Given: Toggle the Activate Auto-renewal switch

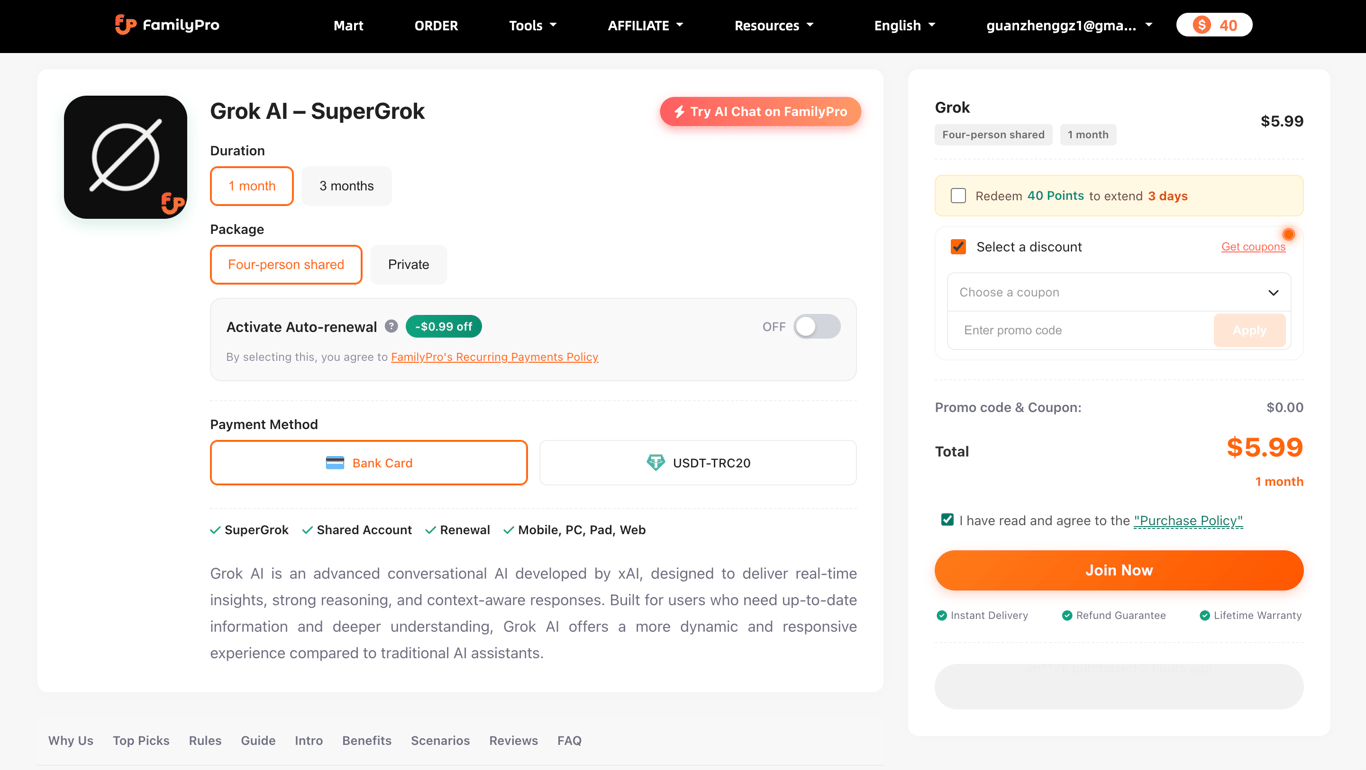Looking at the screenshot, I should click(x=817, y=327).
